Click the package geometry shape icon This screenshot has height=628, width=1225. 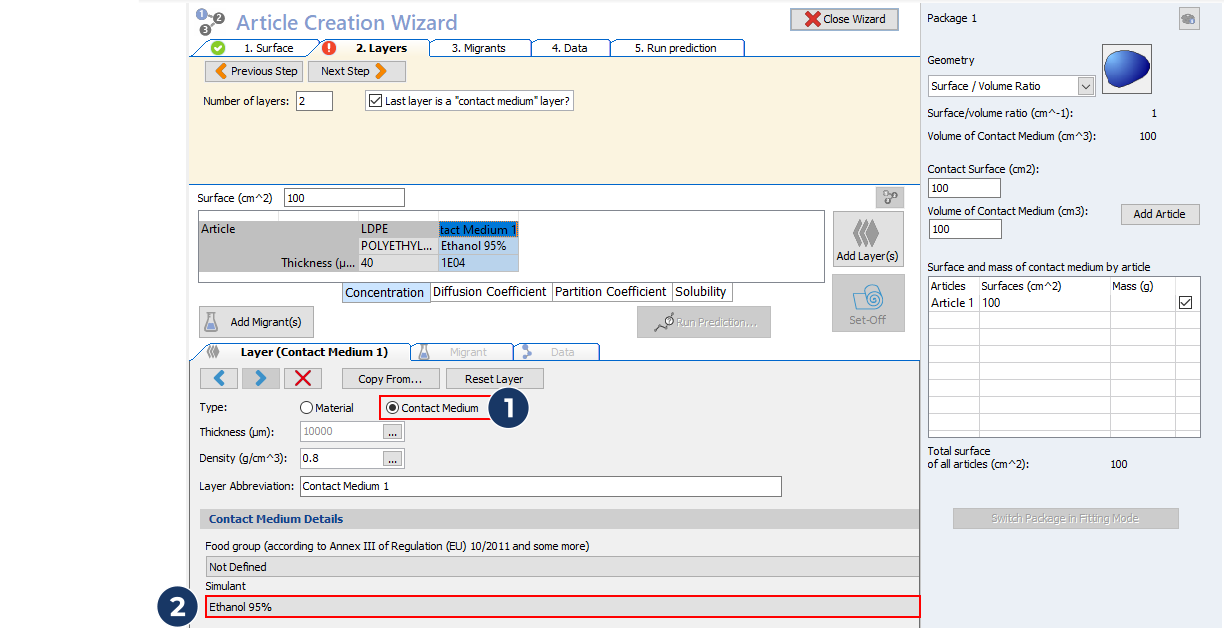coord(1126,69)
